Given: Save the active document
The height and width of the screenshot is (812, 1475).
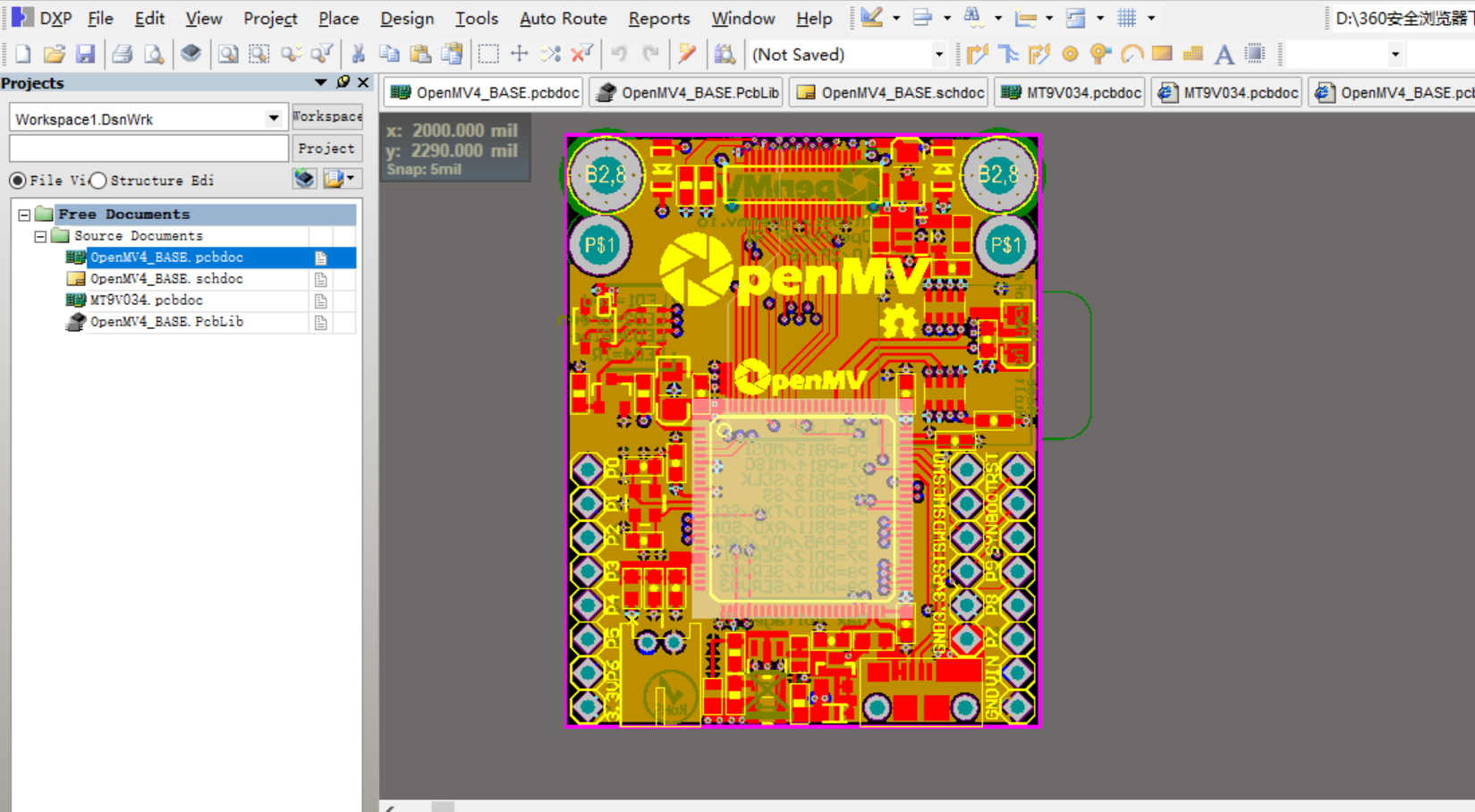Looking at the screenshot, I should 85,55.
